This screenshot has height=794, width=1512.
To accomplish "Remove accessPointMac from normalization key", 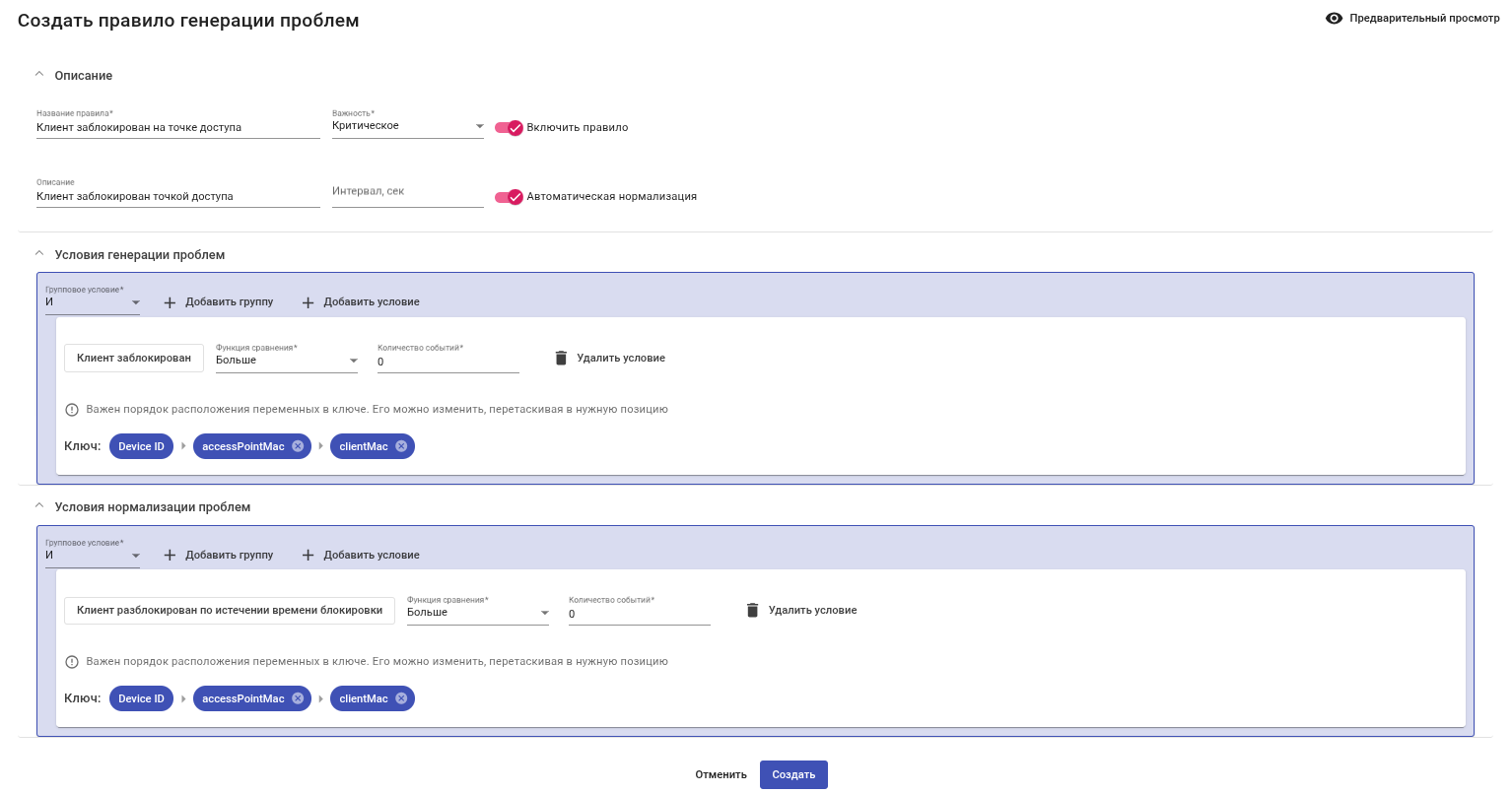I will [298, 698].
